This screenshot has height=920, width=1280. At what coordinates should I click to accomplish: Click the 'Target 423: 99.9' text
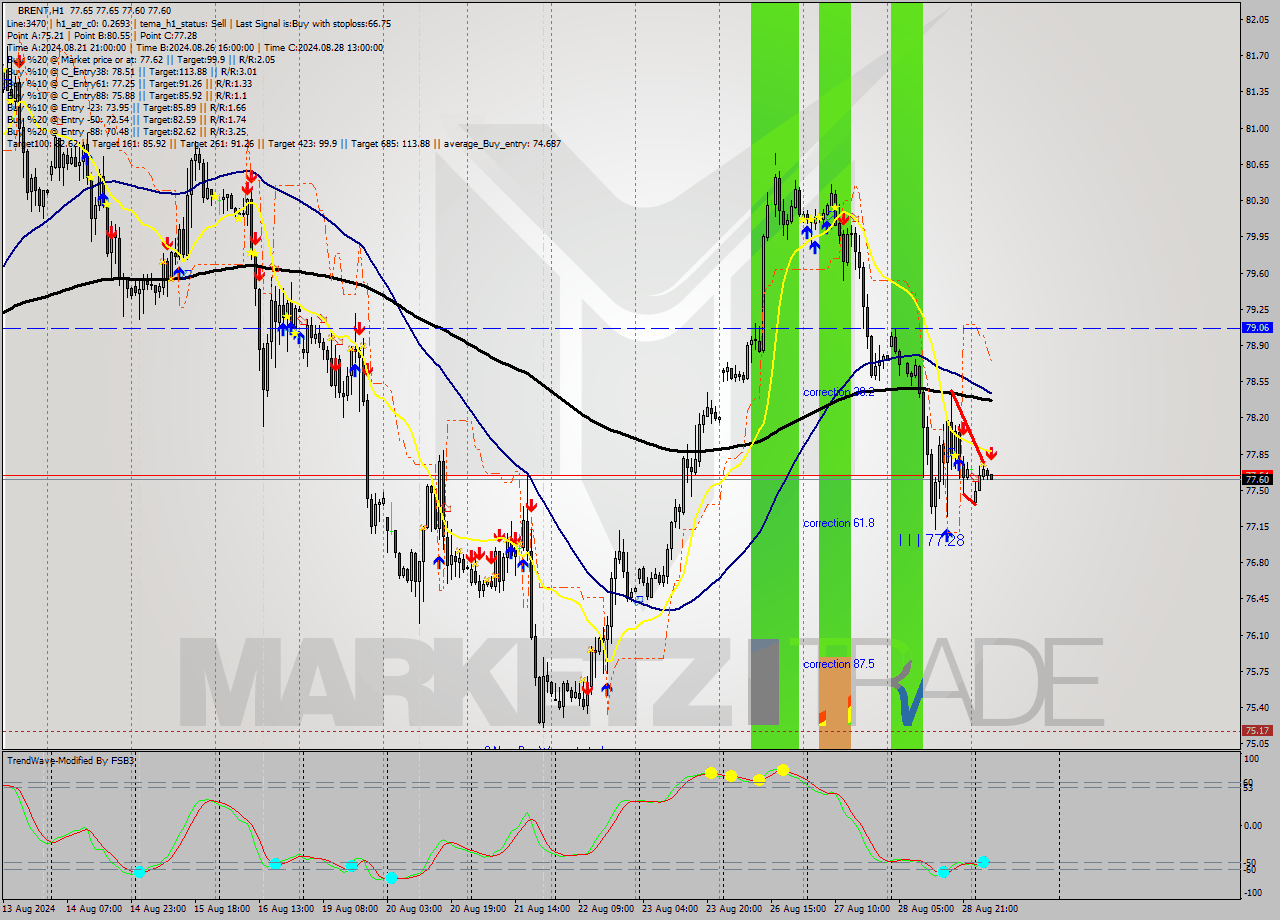pyautogui.click(x=305, y=143)
